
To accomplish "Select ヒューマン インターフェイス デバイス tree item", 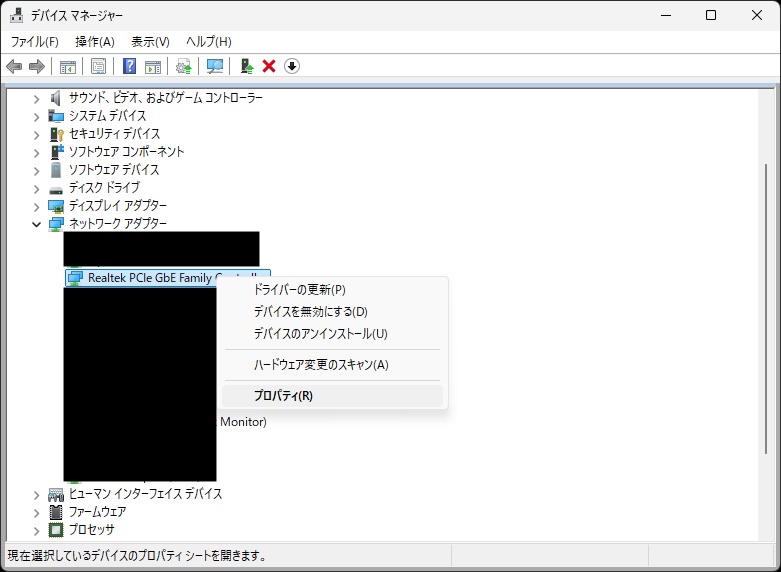I will coord(145,494).
